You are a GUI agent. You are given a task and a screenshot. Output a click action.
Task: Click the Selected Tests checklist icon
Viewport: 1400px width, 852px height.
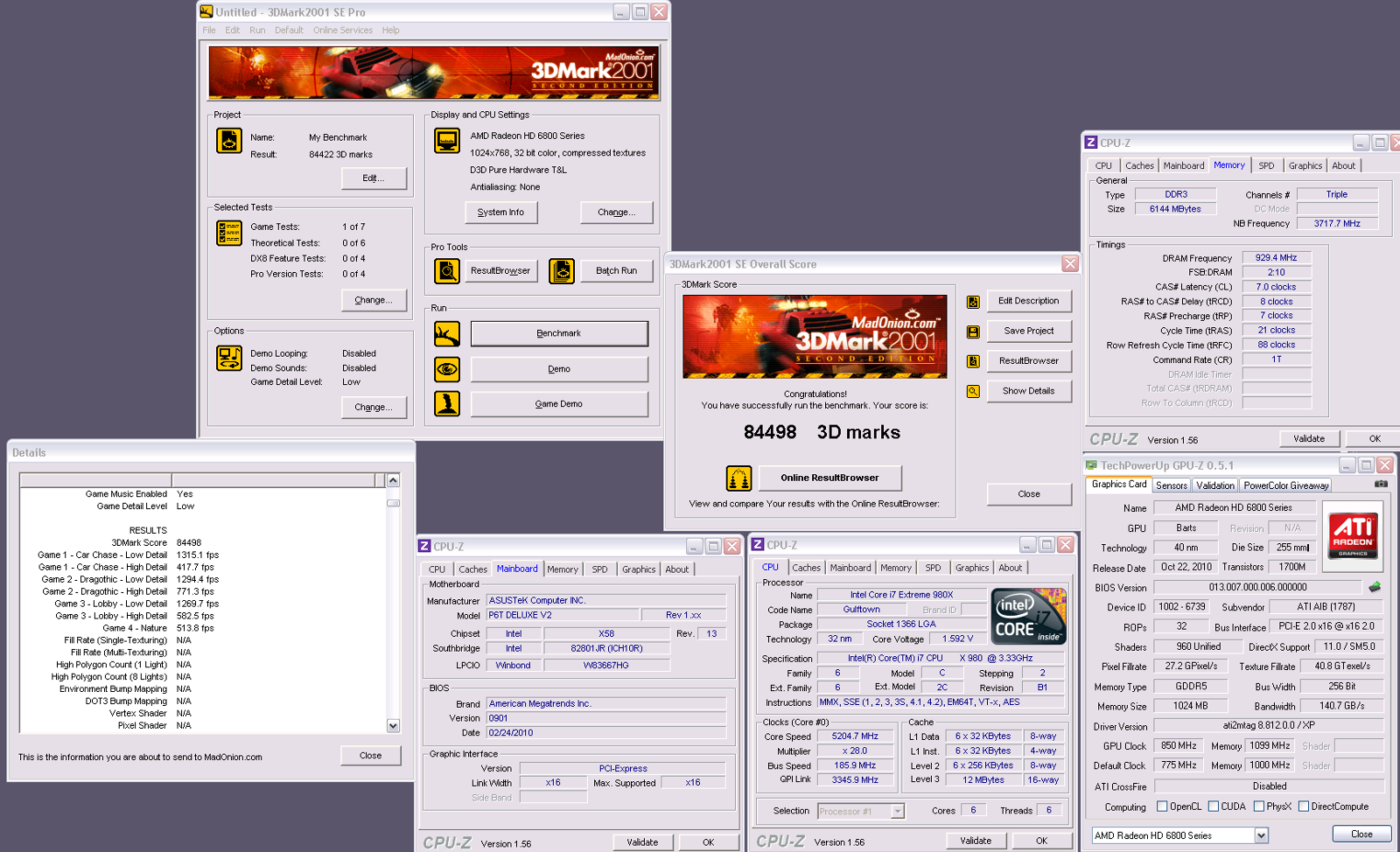click(x=229, y=233)
